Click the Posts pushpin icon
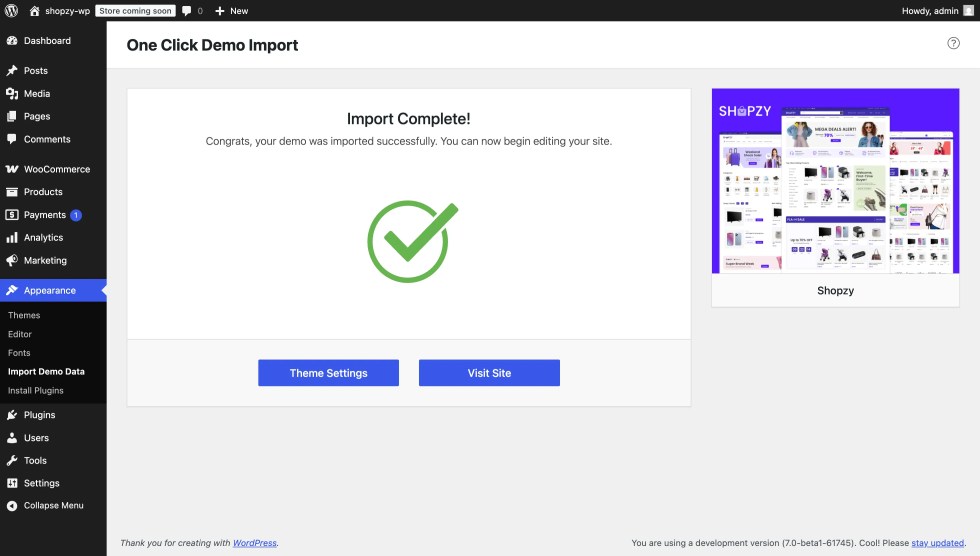Image resolution: width=980 pixels, height=556 pixels. tap(12, 71)
